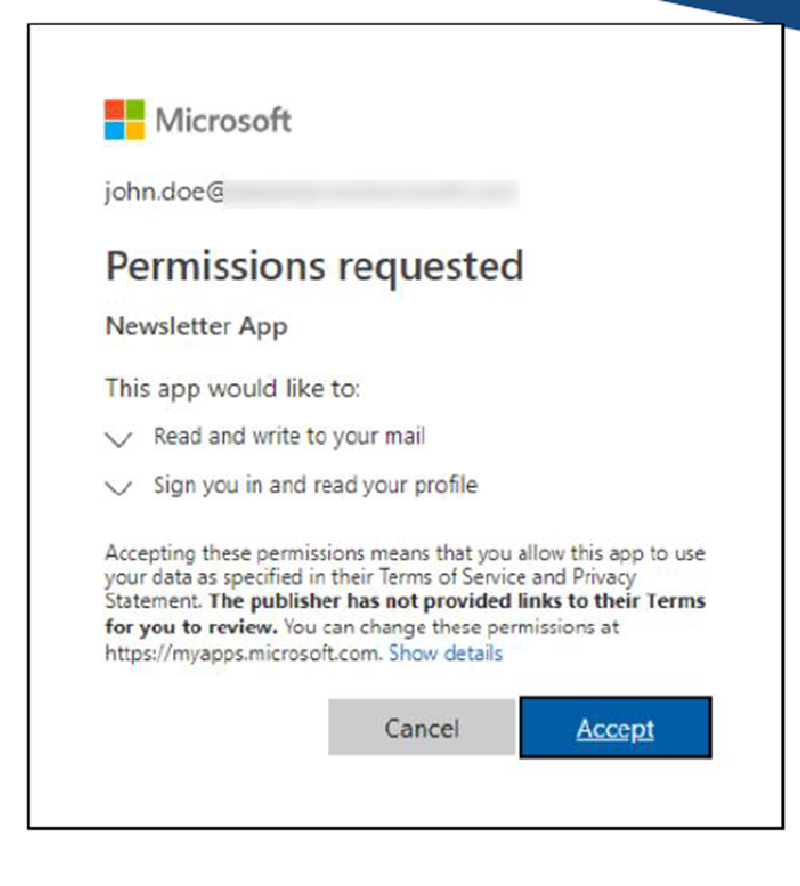Viewport: 800px width, 886px height.
Task: Click 'Read and write to your mail' permission
Action: click(x=289, y=437)
